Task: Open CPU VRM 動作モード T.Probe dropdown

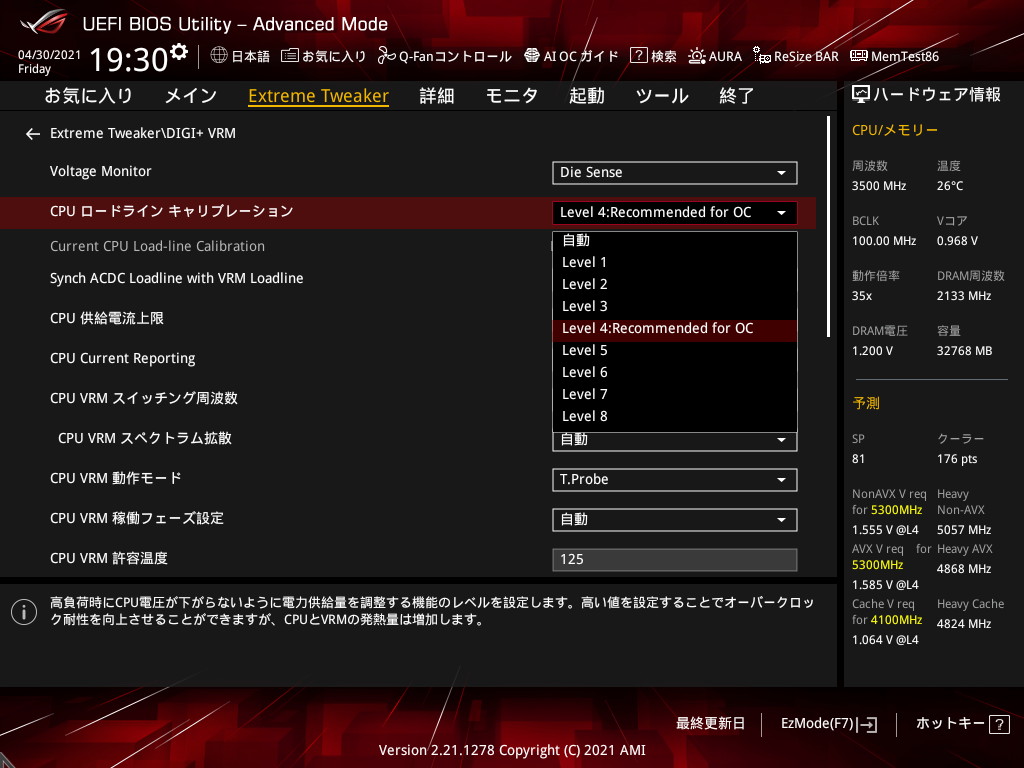Action: [x=675, y=479]
